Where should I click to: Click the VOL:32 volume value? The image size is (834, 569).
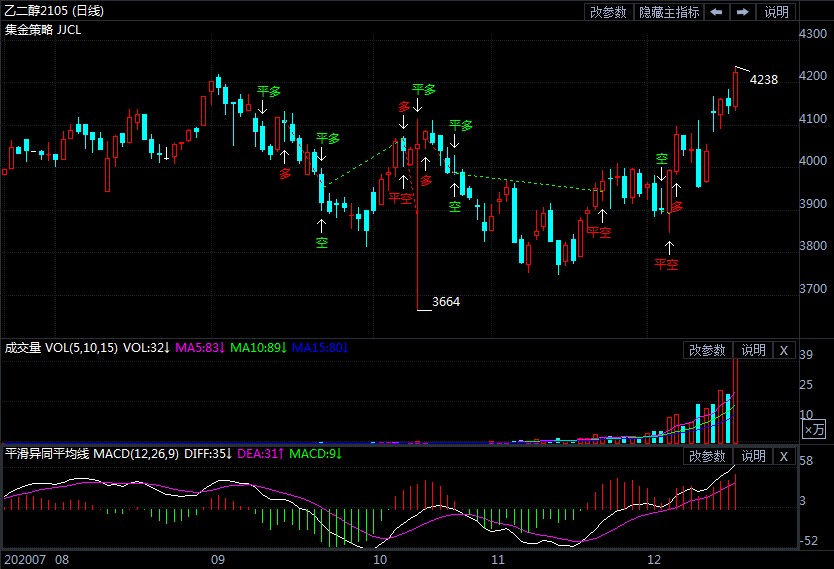click(x=146, y=348)
